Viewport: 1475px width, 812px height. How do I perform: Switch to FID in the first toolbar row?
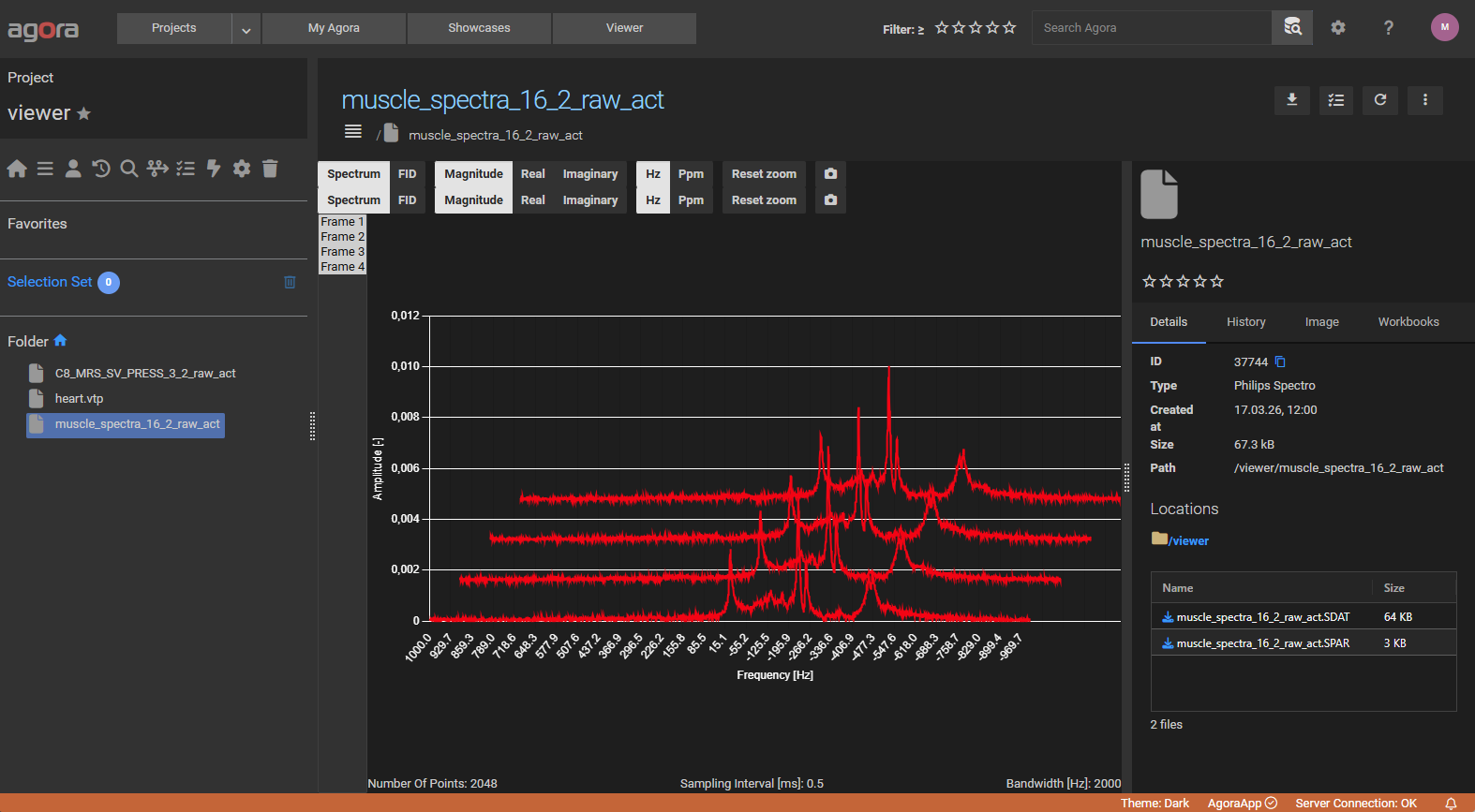407,174
